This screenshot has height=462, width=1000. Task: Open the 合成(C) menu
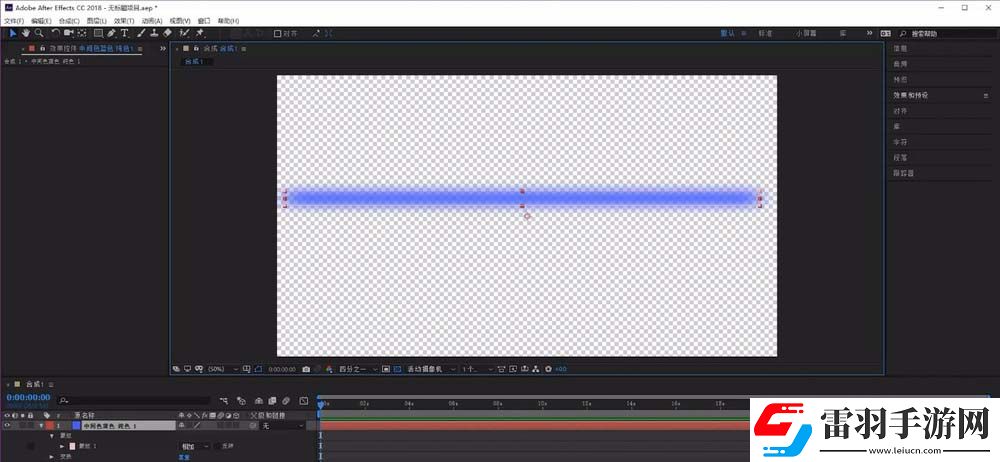[x=69, y=20]
